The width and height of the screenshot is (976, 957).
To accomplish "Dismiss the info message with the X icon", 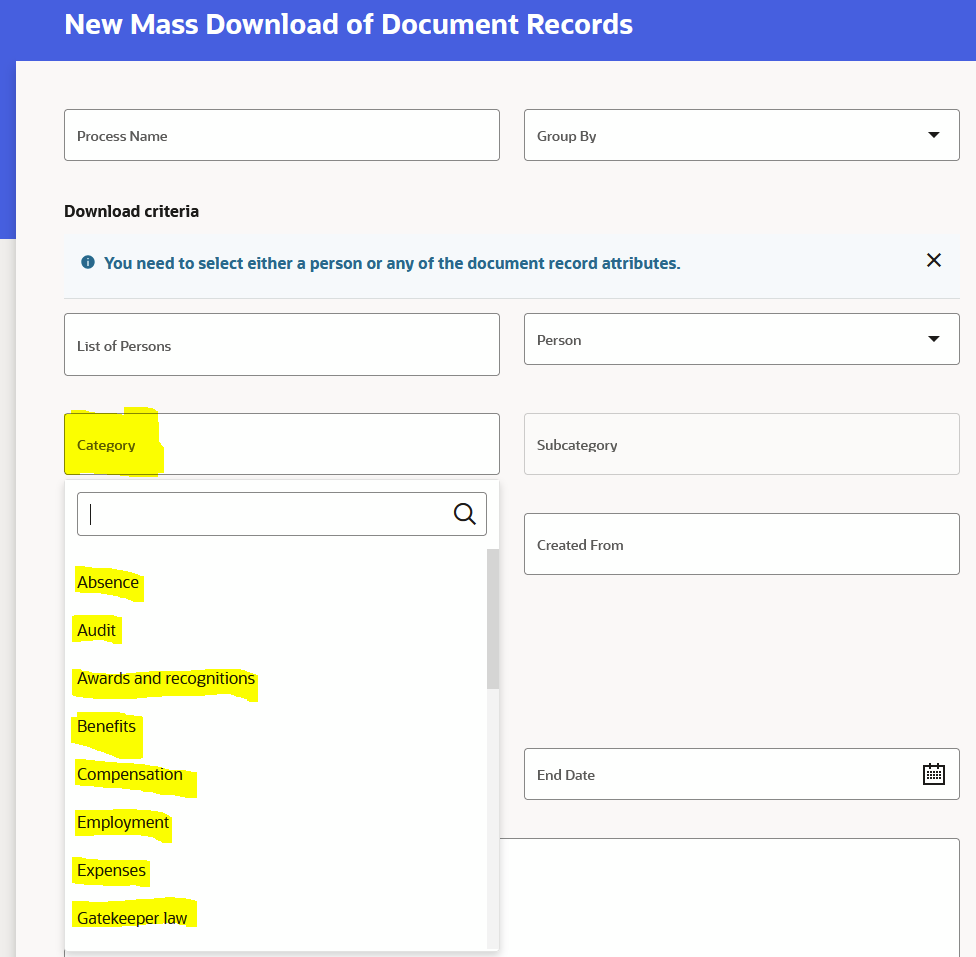I will (933, 260).
